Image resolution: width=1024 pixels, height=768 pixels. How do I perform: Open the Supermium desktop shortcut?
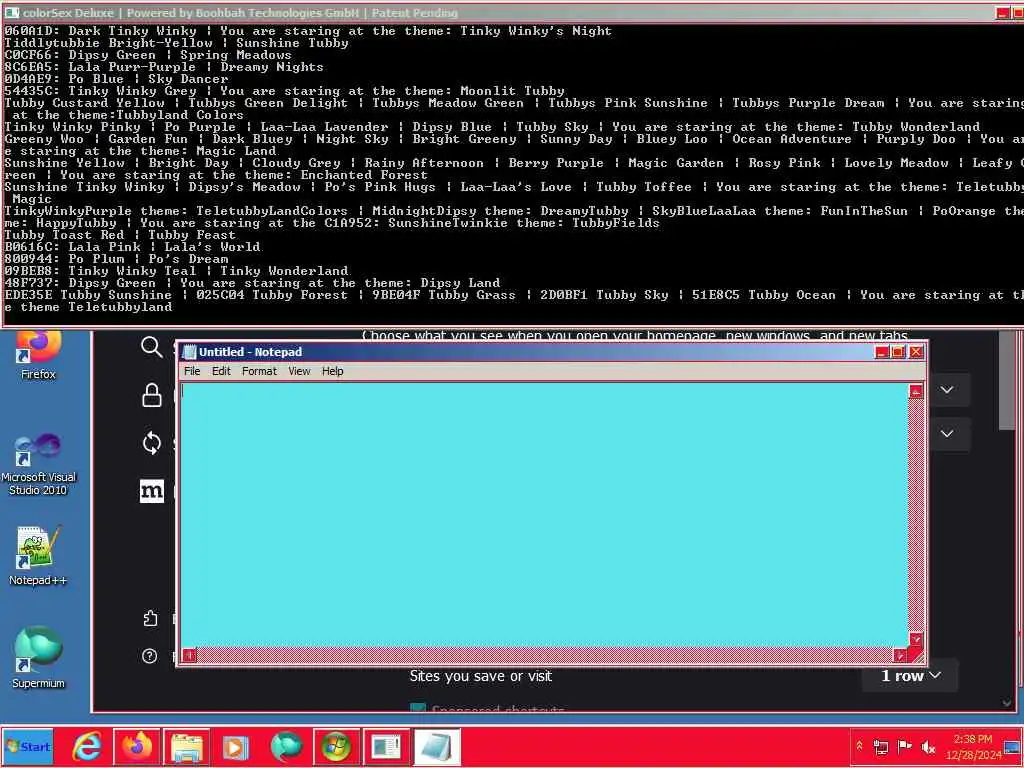coord(38,658)
